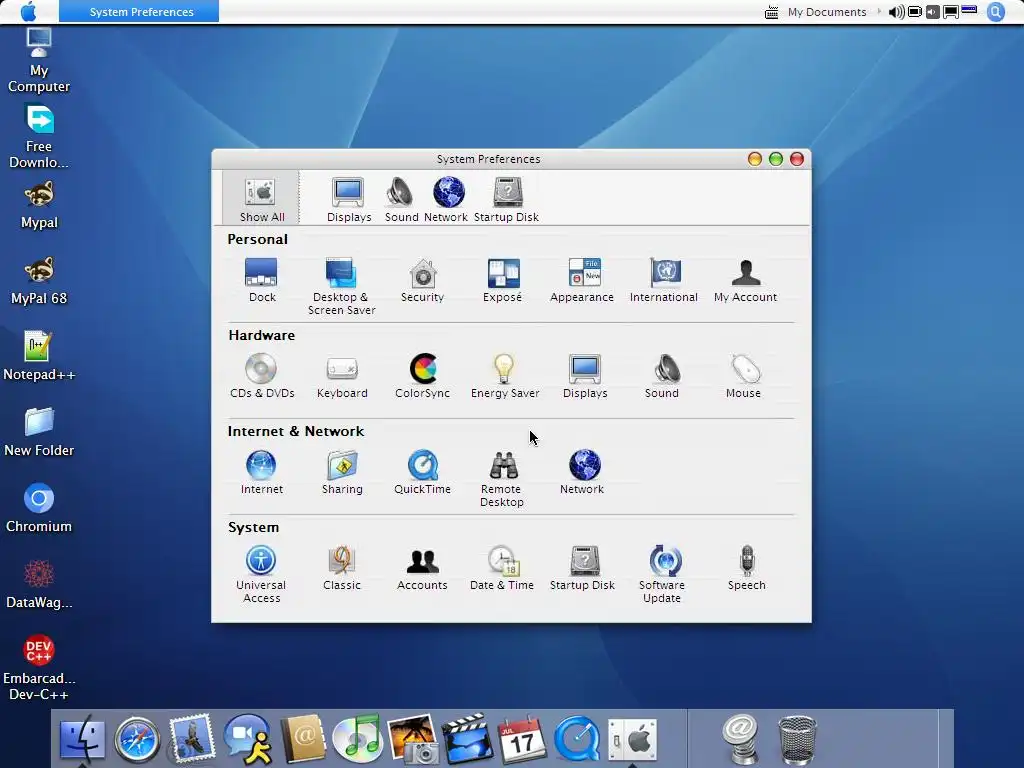Open Network in Internet & Network section
The image size is (1024, 768).
(x=583, y=472)
